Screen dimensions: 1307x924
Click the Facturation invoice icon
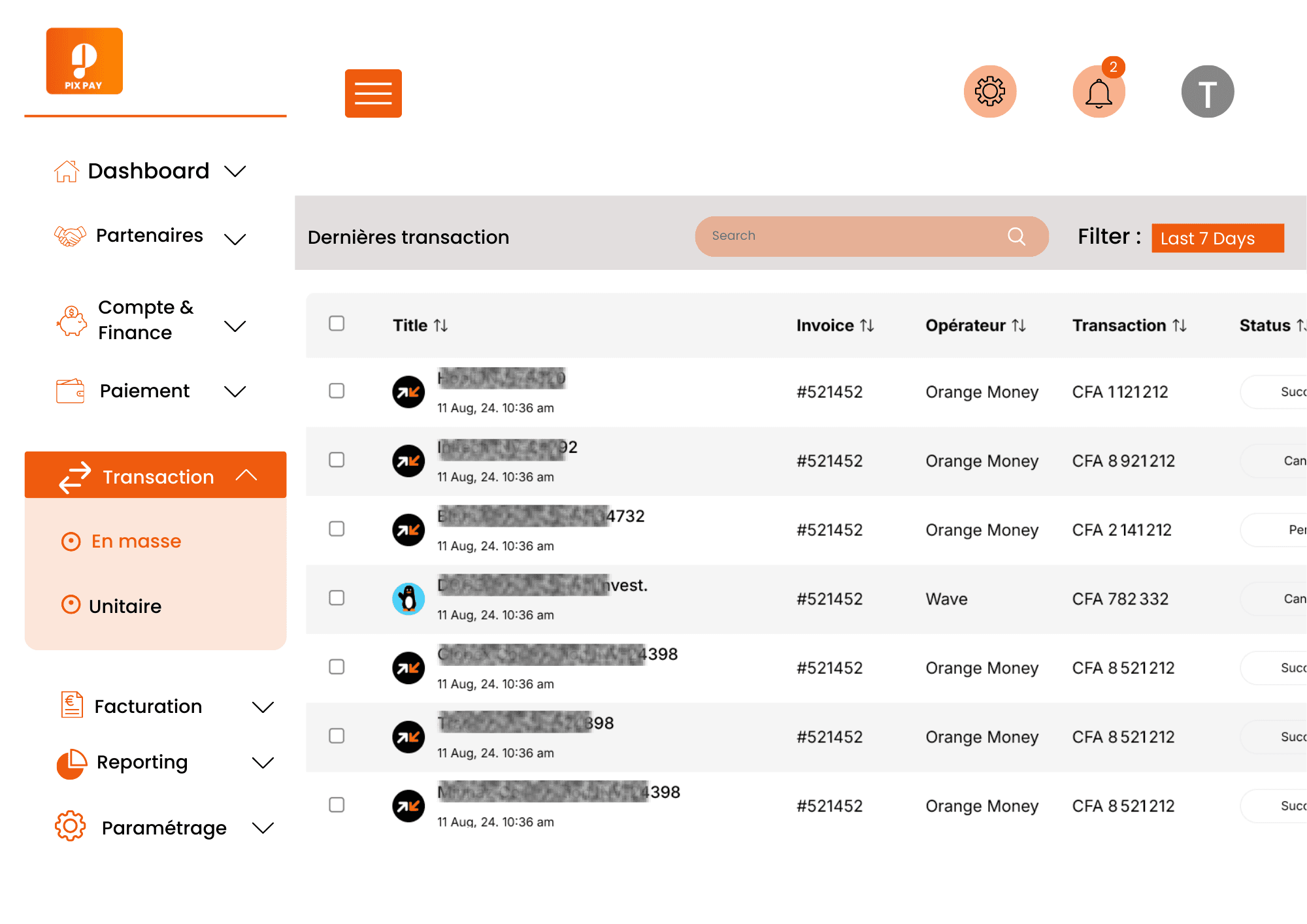click(72, 705)
